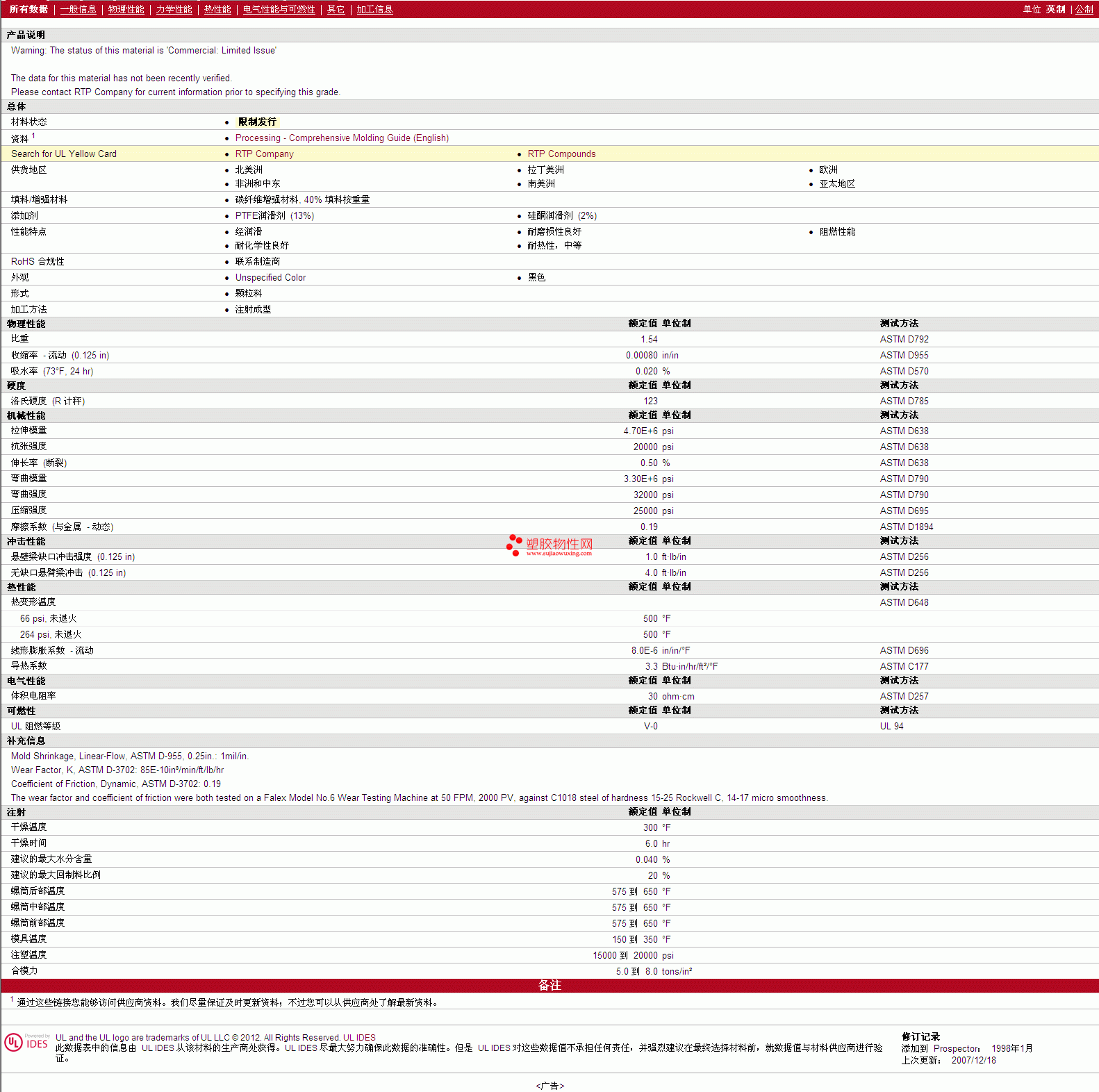Image resolution: width=1099 pixels, height=1092 pixels.
Task: Select 英制 units option
Action: pos(1055,10)
